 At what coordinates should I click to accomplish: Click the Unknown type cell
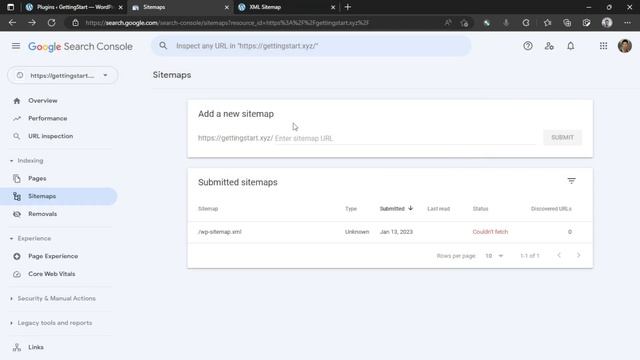[357, 232]
